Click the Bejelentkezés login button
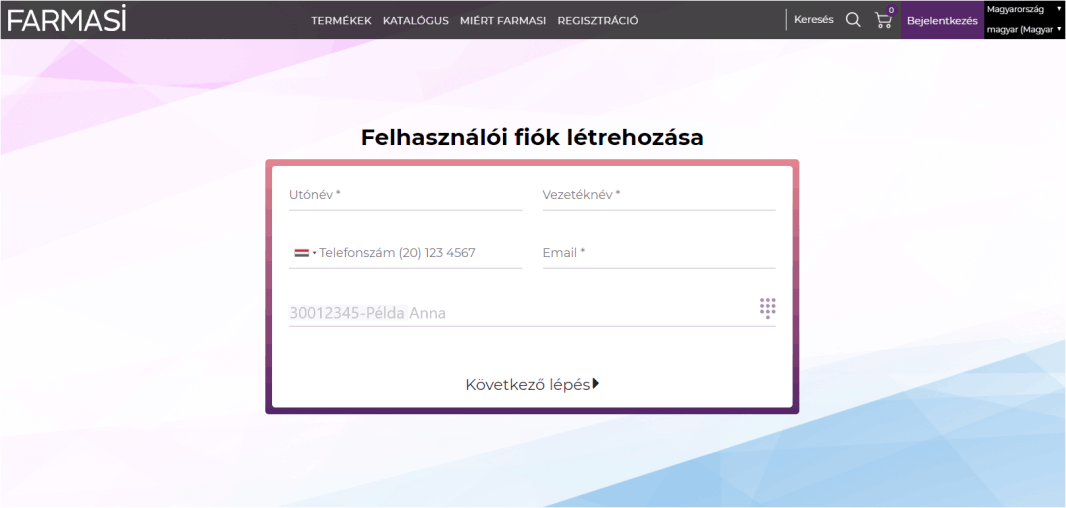The image size is (1066, 508). pos(941,20)
